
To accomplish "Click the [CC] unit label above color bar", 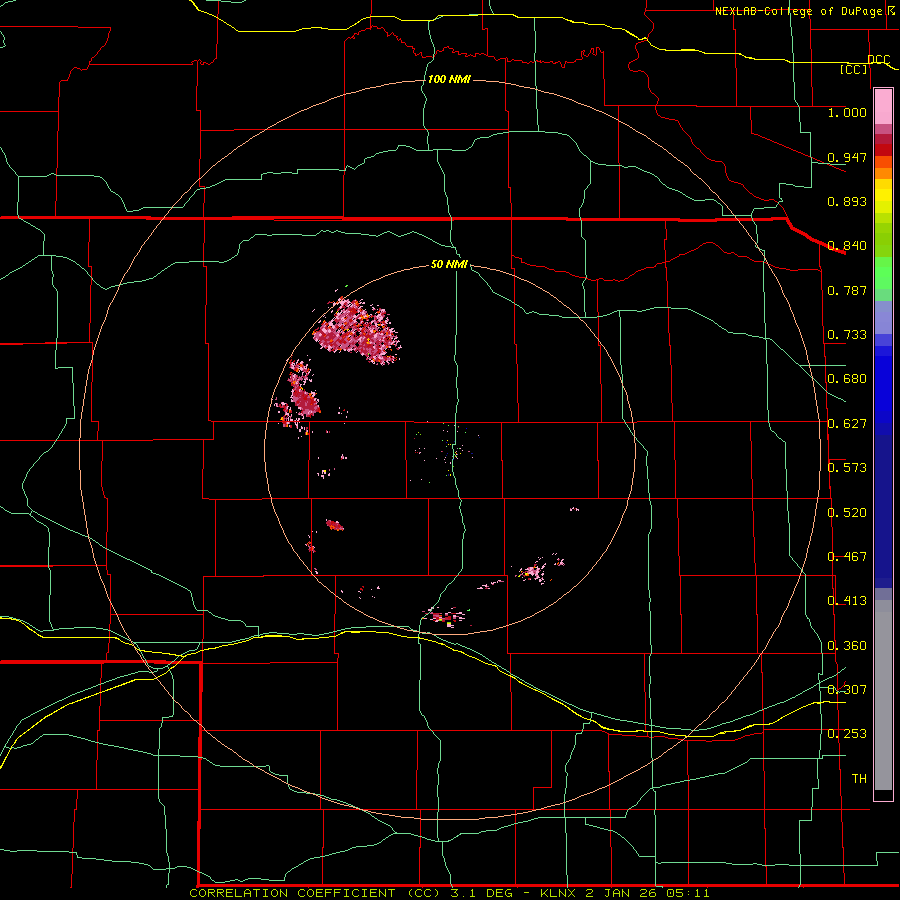I will 854,69.
